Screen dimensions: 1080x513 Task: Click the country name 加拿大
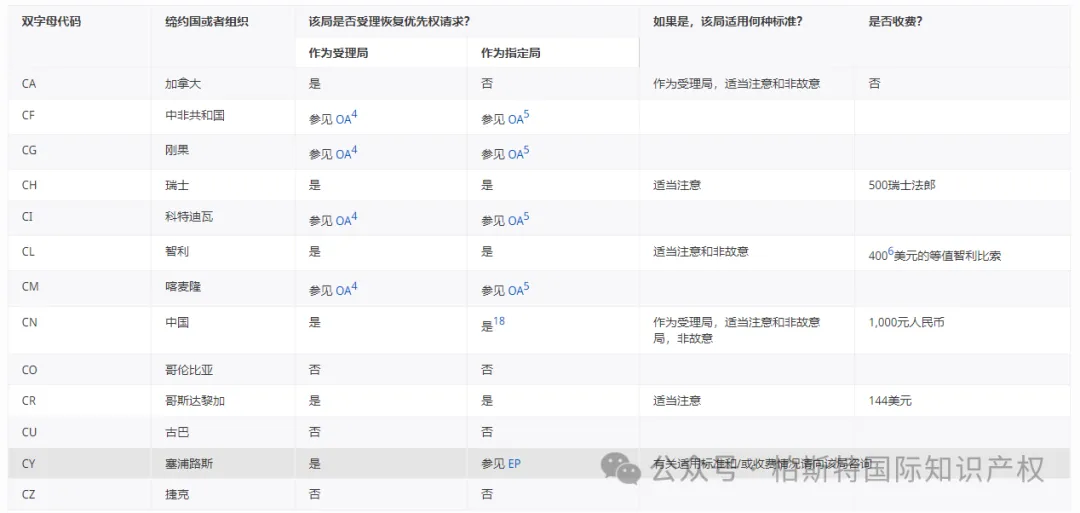point(183,84)
